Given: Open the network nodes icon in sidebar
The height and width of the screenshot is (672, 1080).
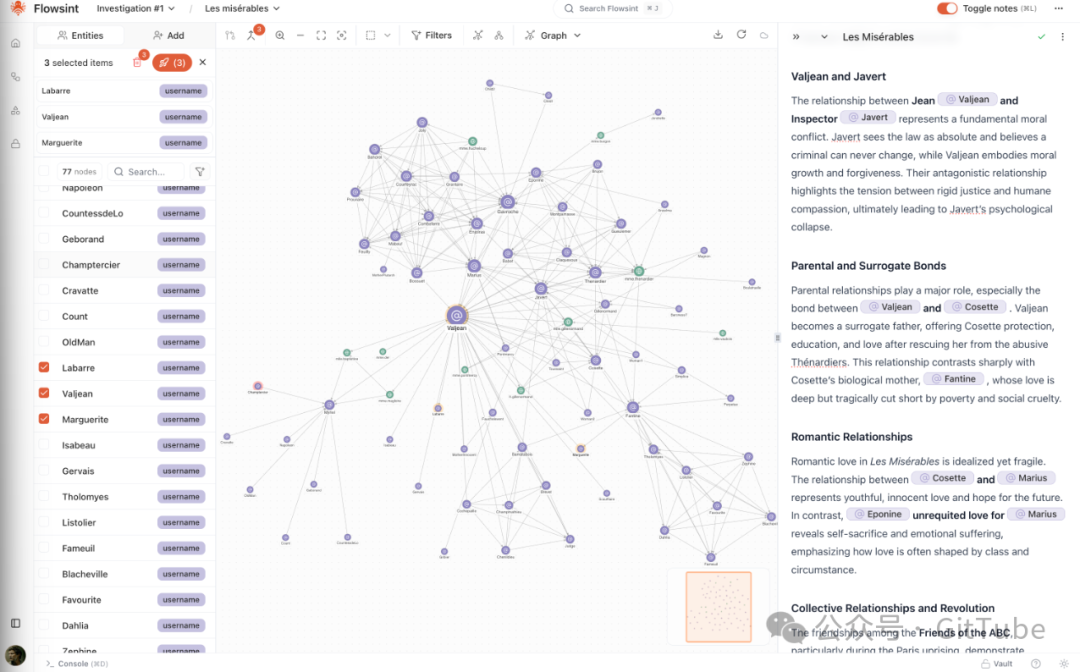Looking at the screenshot, I should click(x=15, y=110).
